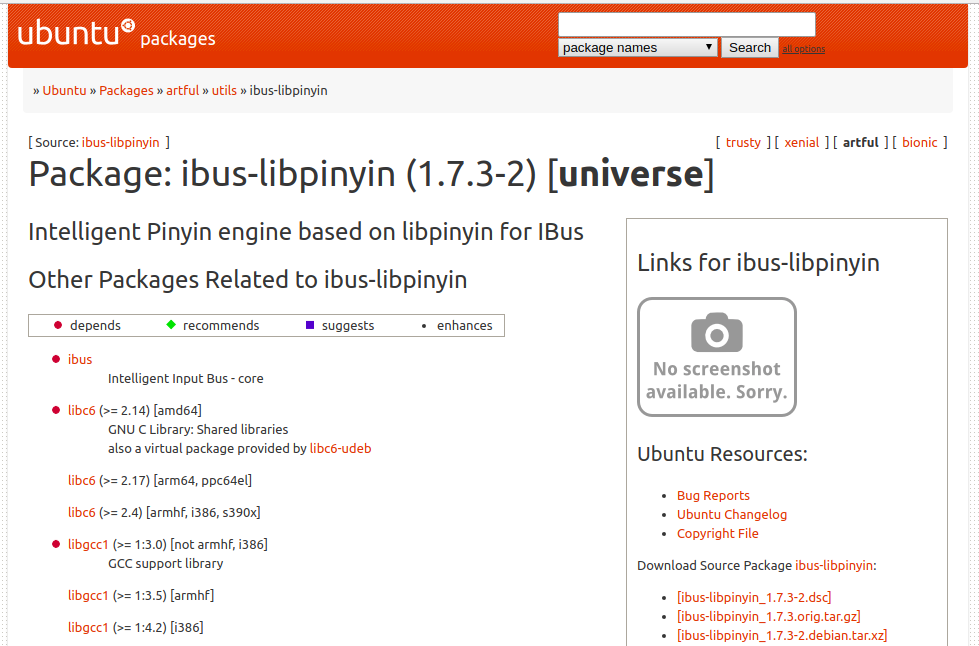This screenshot has width=979, height=646.
Task: Click the red bullet beside libgcc1 (>= 1:3.0)
Action: (x=56, y=544)
